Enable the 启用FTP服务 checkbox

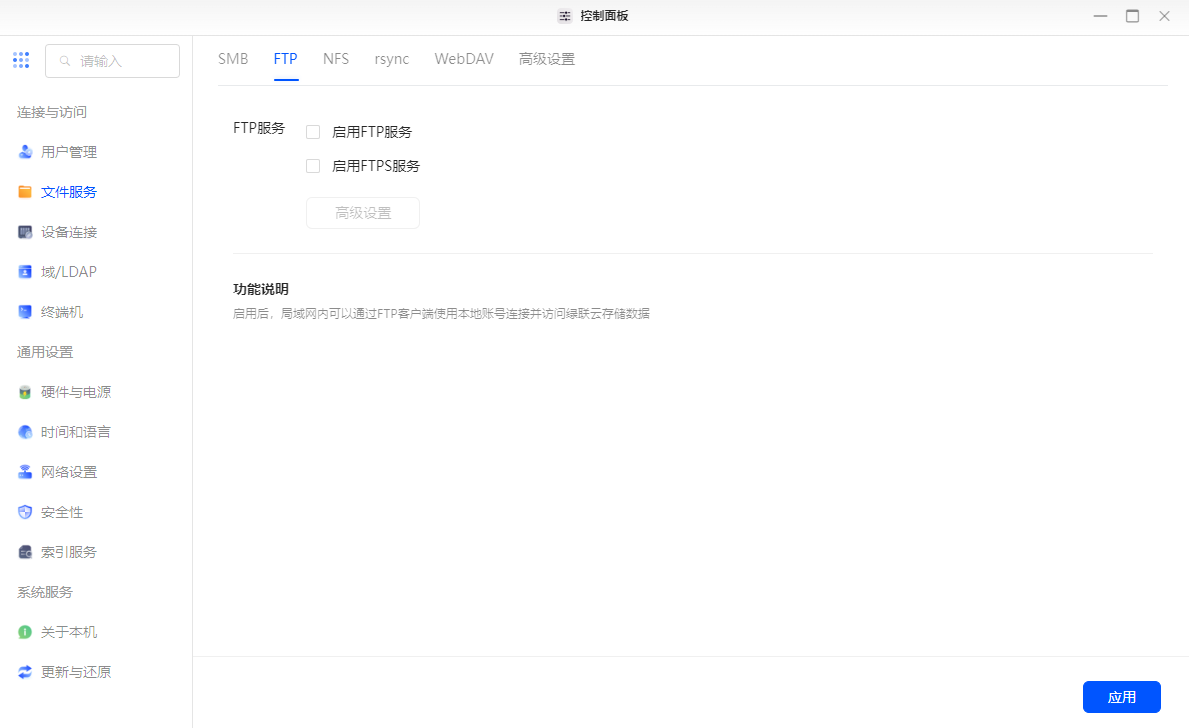coord(313,132)
